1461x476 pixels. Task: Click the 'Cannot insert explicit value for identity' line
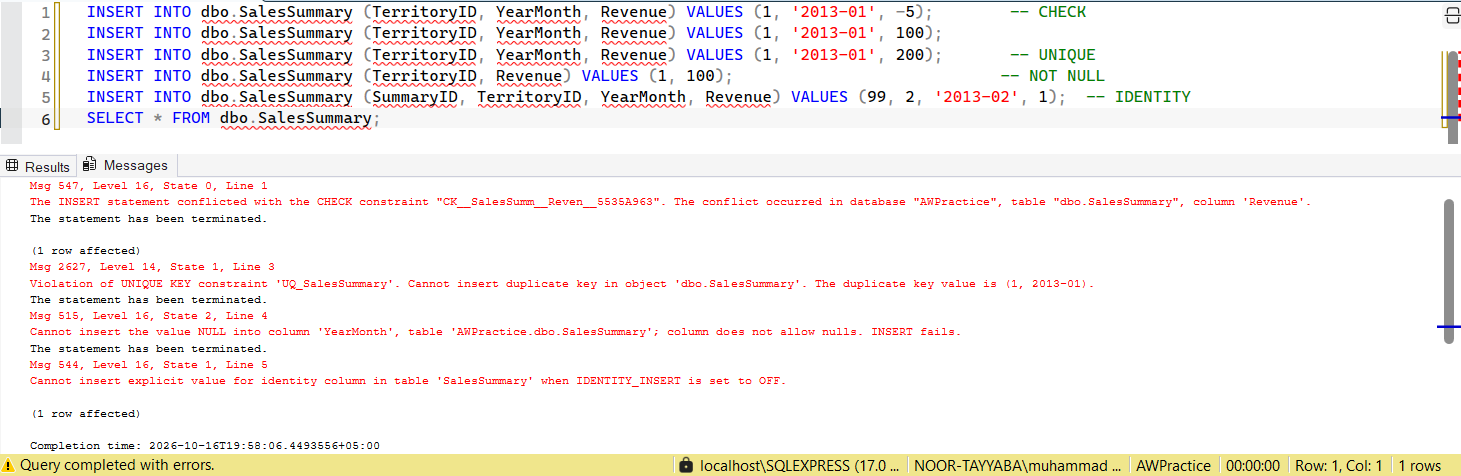pyautogui.click(x=408, y=381)
